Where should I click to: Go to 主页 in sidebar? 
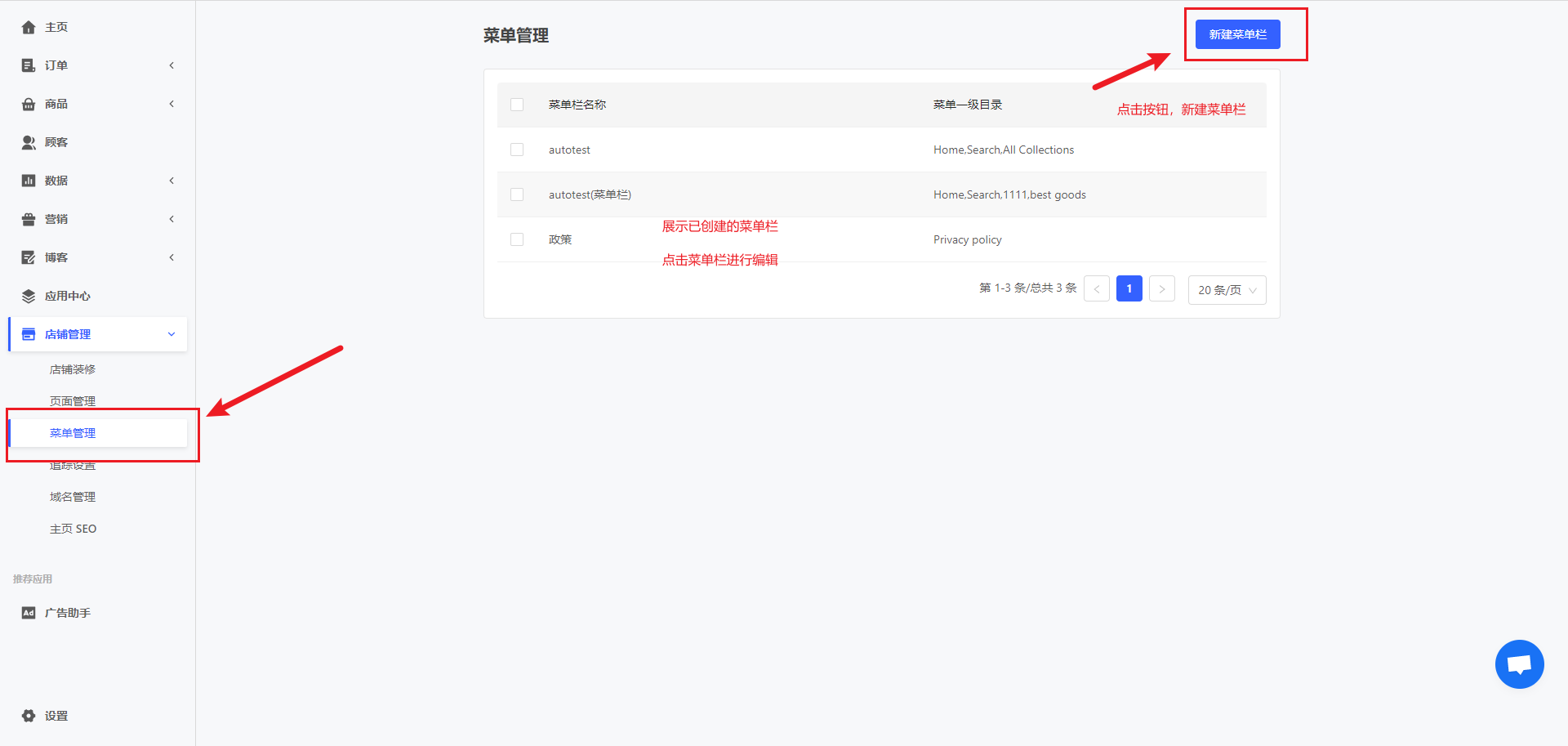click(x=56, y=27)
